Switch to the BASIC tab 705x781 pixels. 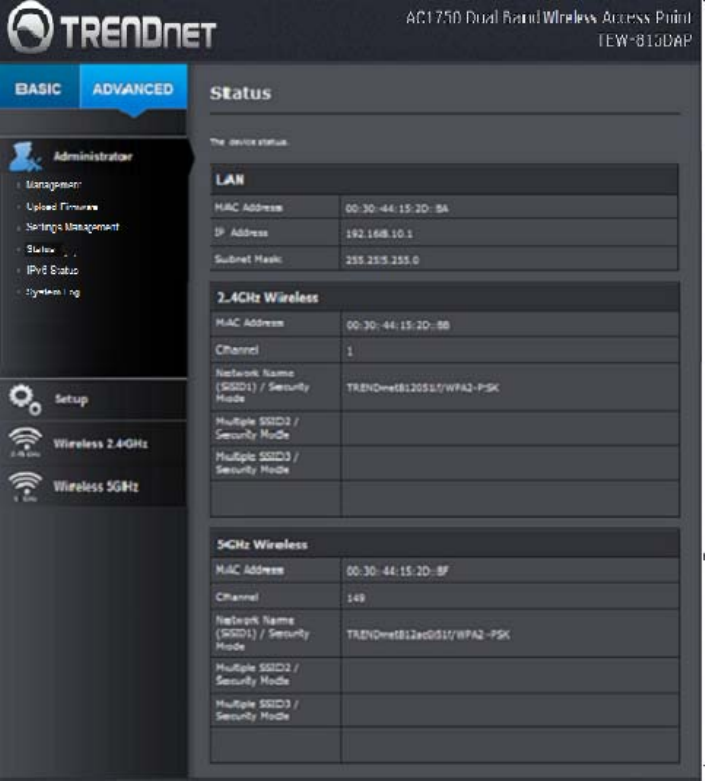coord(38,89)
